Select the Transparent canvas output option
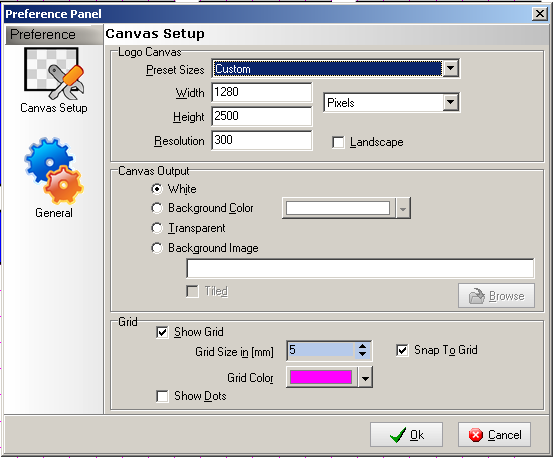The image size is (553, 458). (157, 228)
